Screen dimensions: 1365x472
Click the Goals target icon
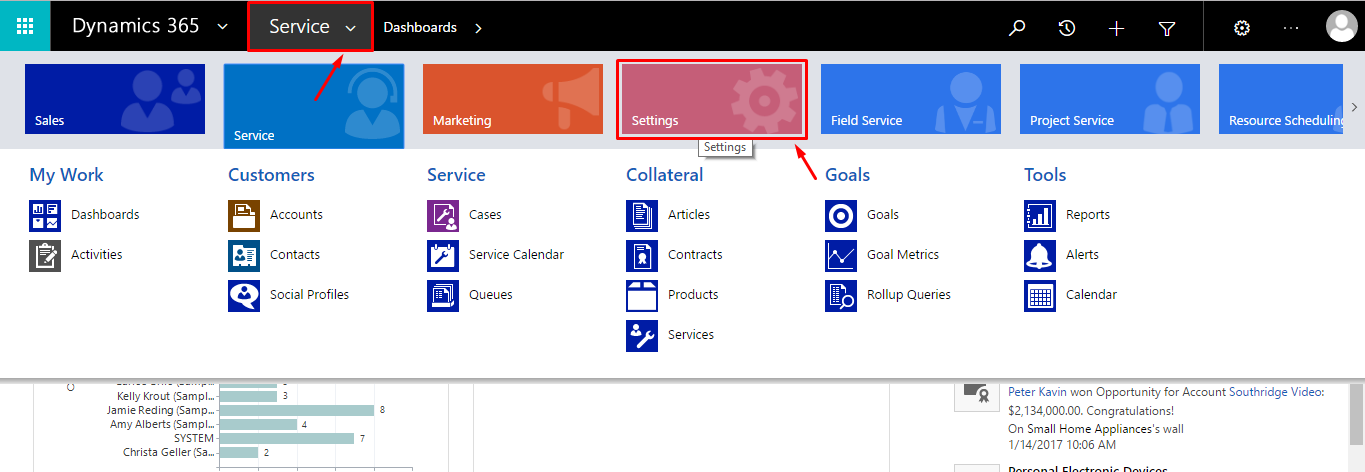[841, 215]
